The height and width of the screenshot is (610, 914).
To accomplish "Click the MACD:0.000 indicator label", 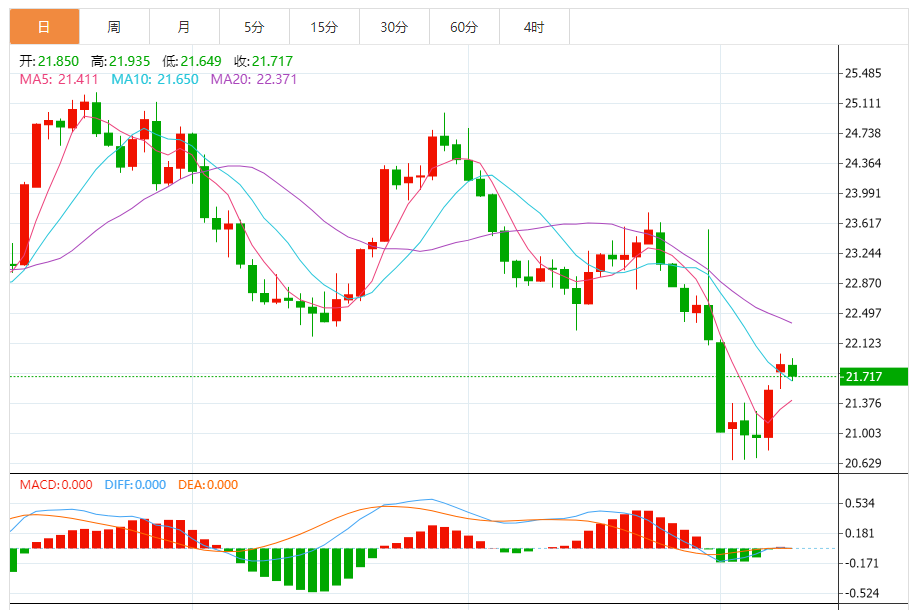I will [x=56, y=485].
